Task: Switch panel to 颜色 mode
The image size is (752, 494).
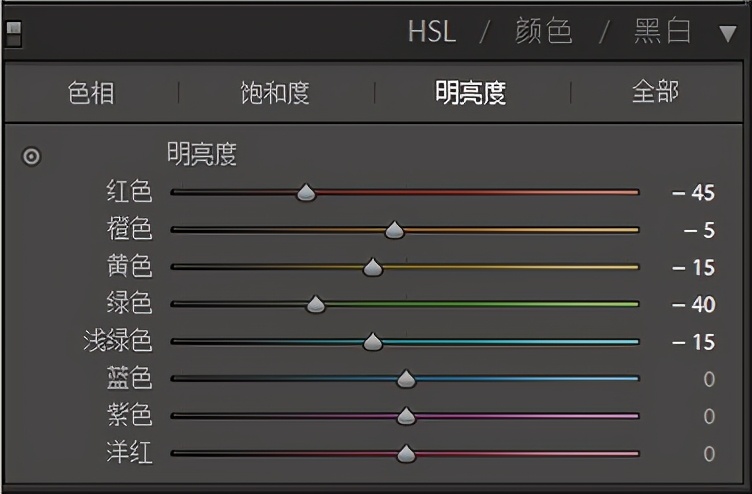Action: tap(543, 32)
